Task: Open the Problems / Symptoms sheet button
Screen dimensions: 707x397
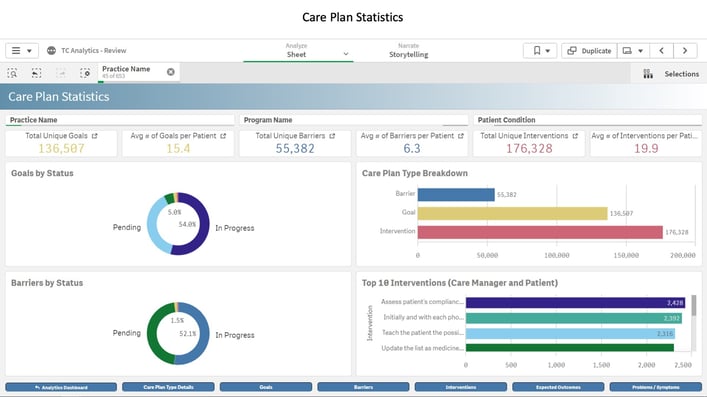Action: click(656, 387)
